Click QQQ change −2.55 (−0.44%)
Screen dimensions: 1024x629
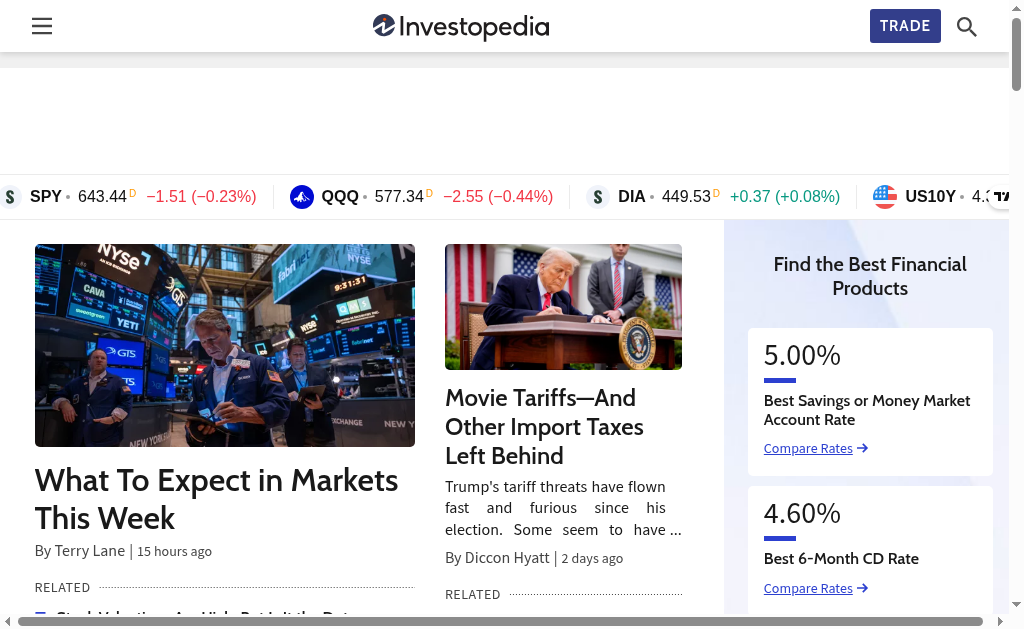pyautogui.click(x=498, y=197)
